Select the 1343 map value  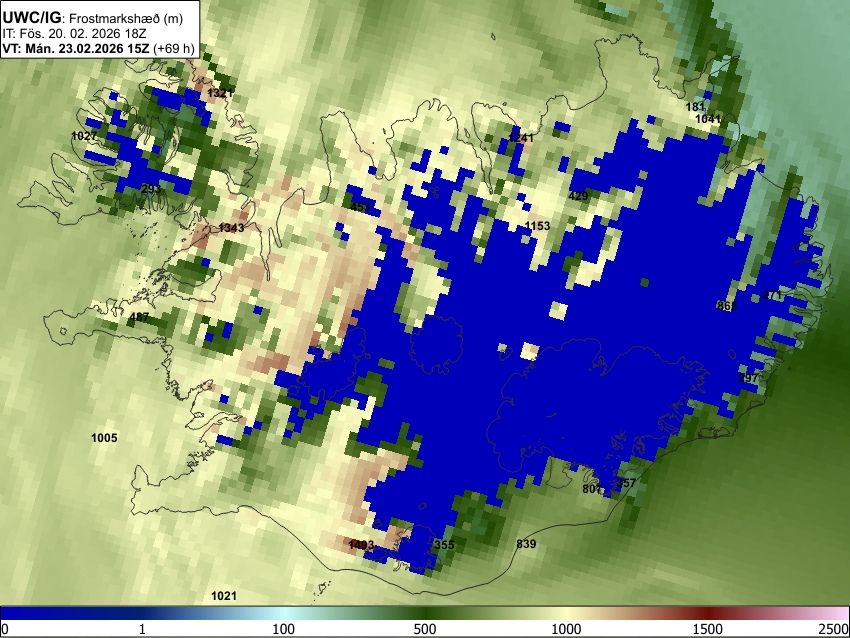(x=231, y=228)
